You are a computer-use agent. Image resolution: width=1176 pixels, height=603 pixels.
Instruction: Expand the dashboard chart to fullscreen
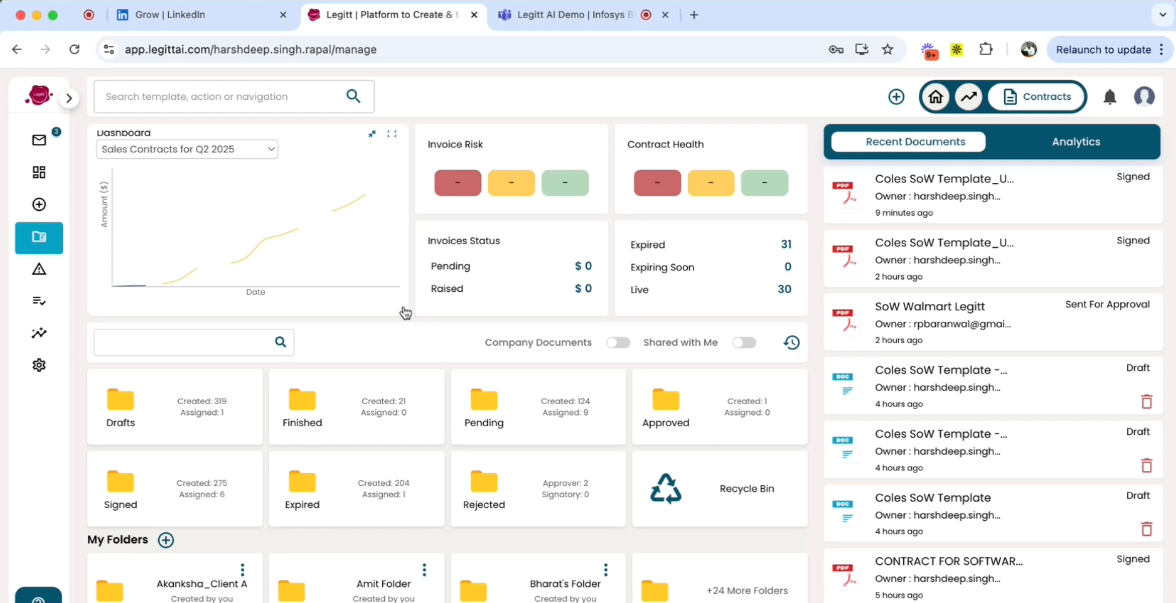[x=392, y=134]
